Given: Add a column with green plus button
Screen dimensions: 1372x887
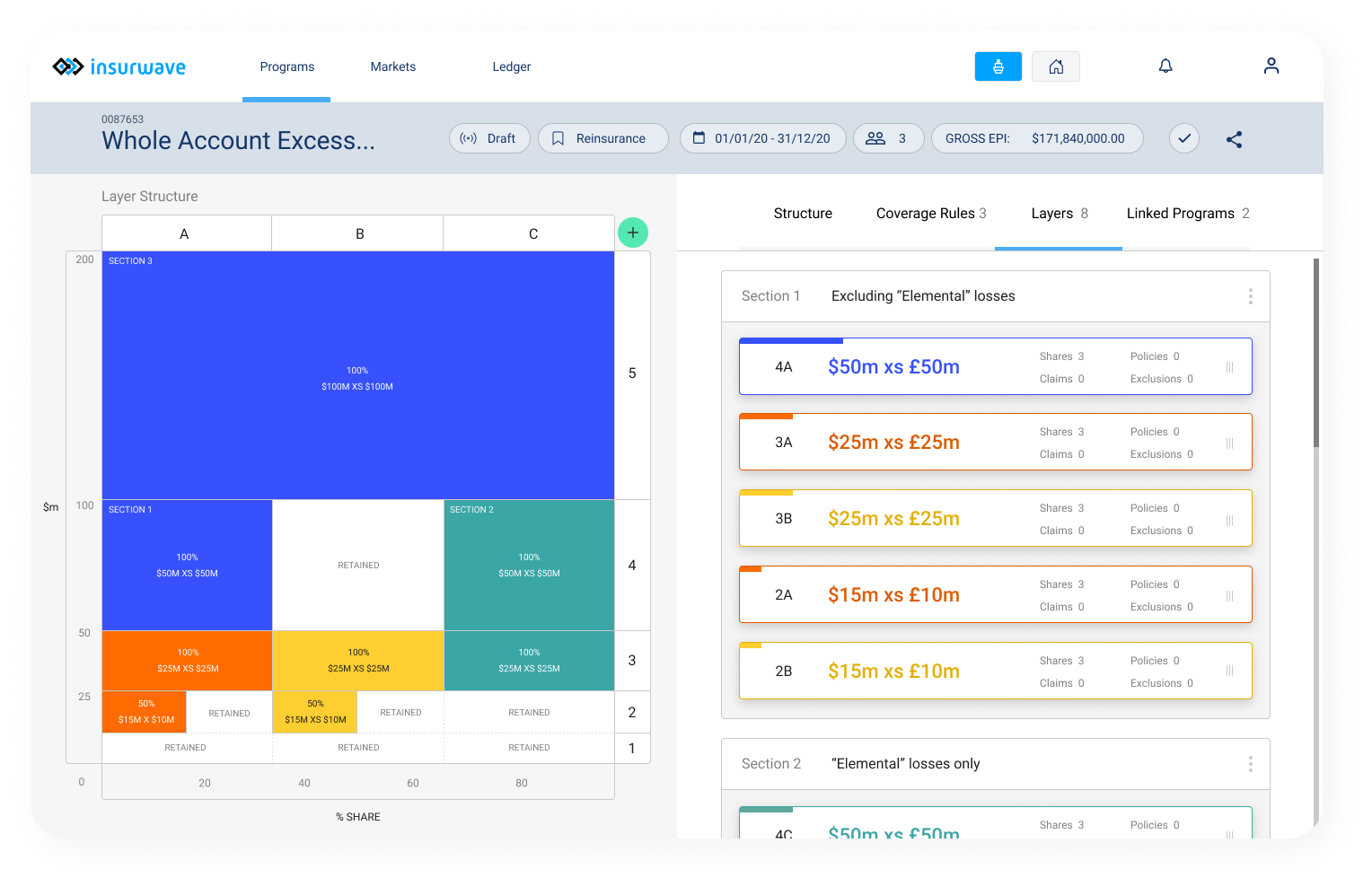Looking at the screenshot, I should pyautogui.click(x=633, y=233).
